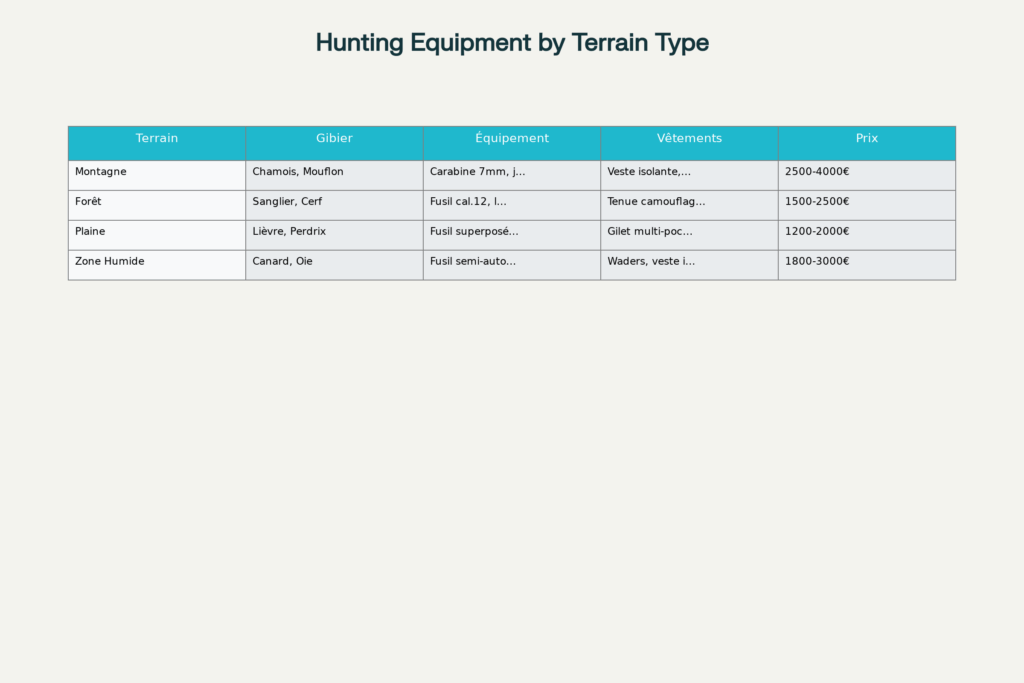The image size is (1024, 683).
Task: Click the Forêt row label
Action: click(x=157, y=206)
